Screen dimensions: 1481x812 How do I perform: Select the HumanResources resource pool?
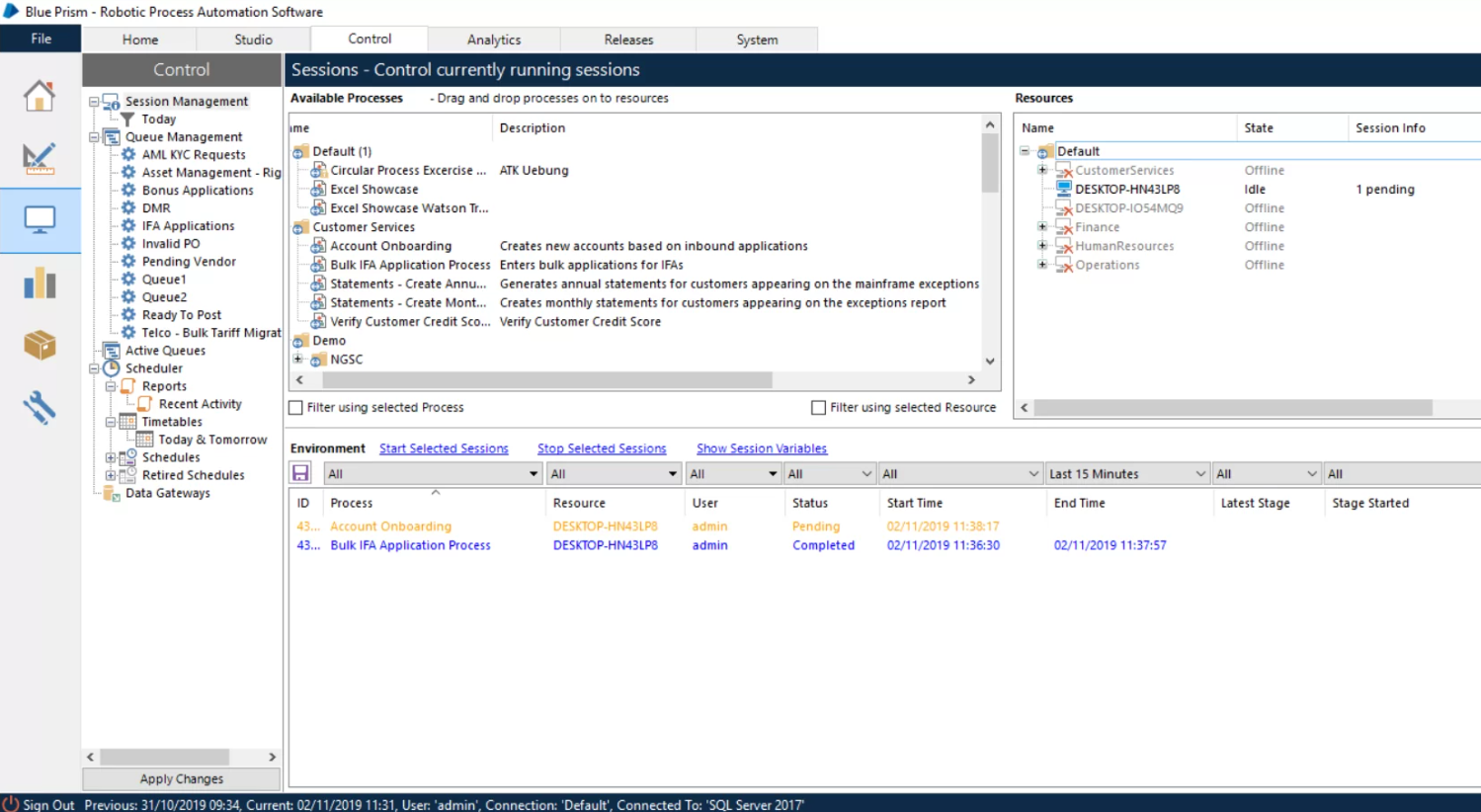1124,246
